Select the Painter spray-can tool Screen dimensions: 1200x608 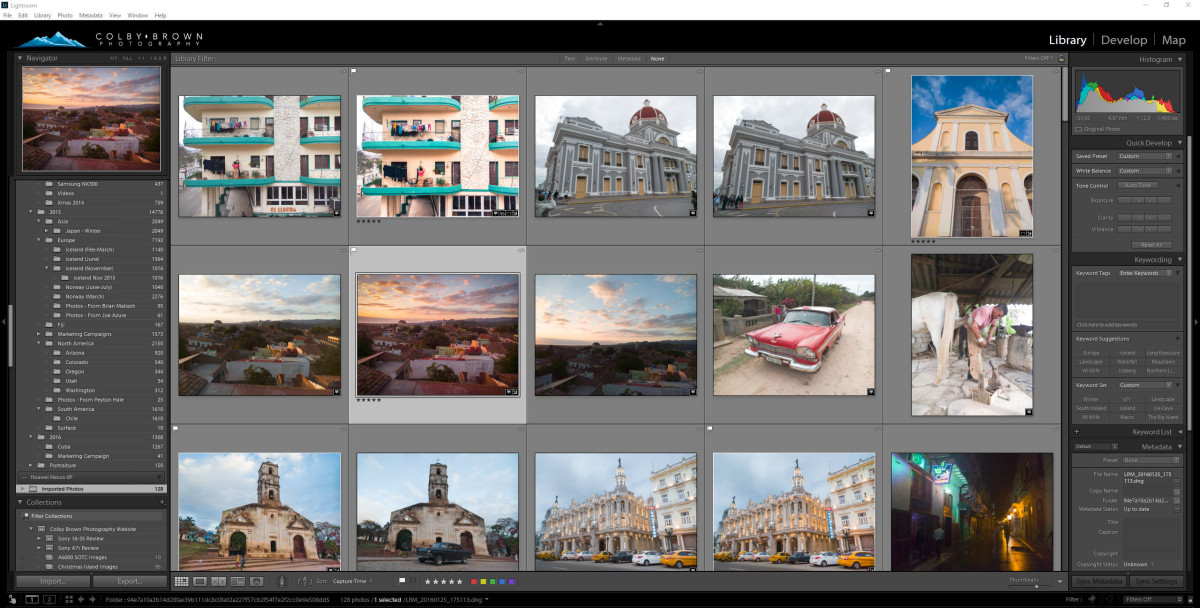pyautogui.click(x=281, y=581)
